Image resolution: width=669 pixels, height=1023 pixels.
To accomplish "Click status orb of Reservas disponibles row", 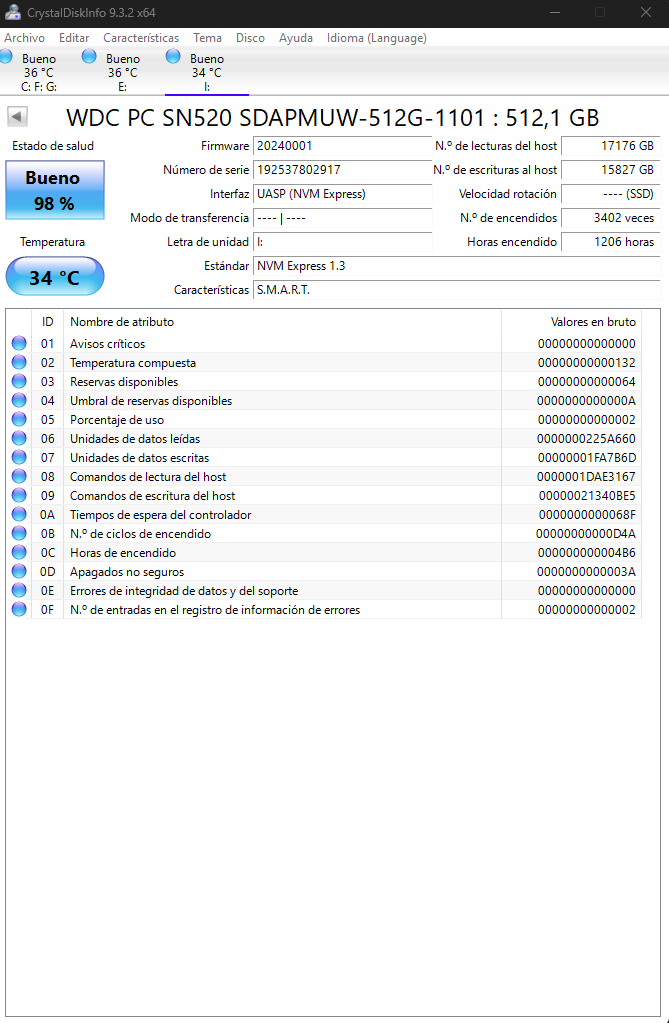I will [x=19, y=381].
